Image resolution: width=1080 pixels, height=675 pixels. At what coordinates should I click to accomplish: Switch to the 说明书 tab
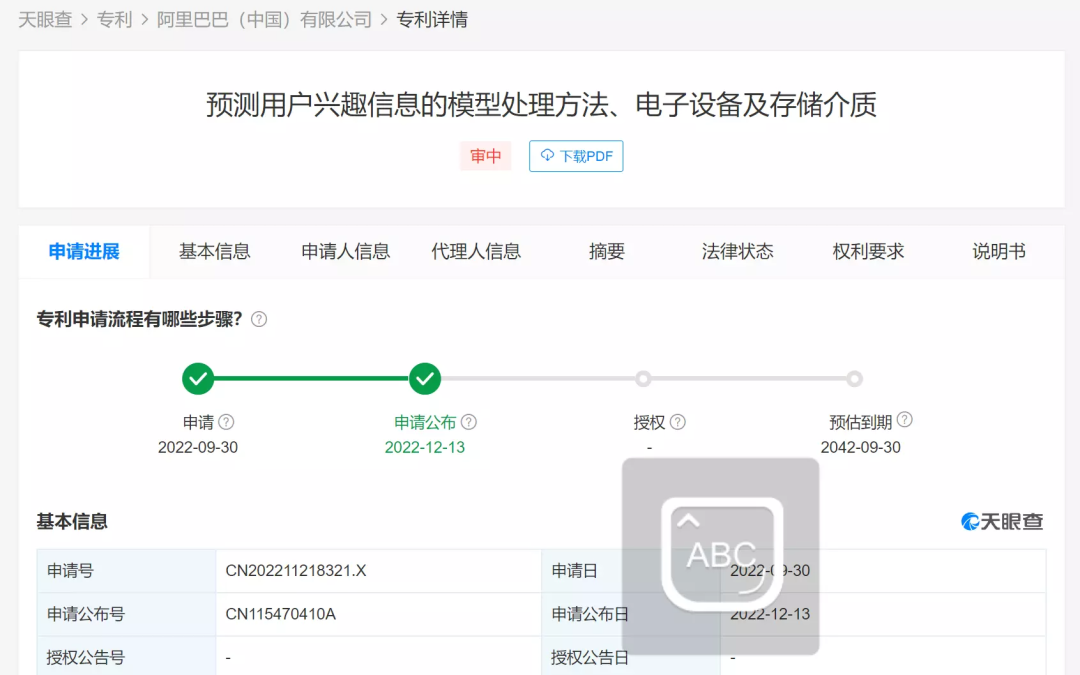point(998,252)
